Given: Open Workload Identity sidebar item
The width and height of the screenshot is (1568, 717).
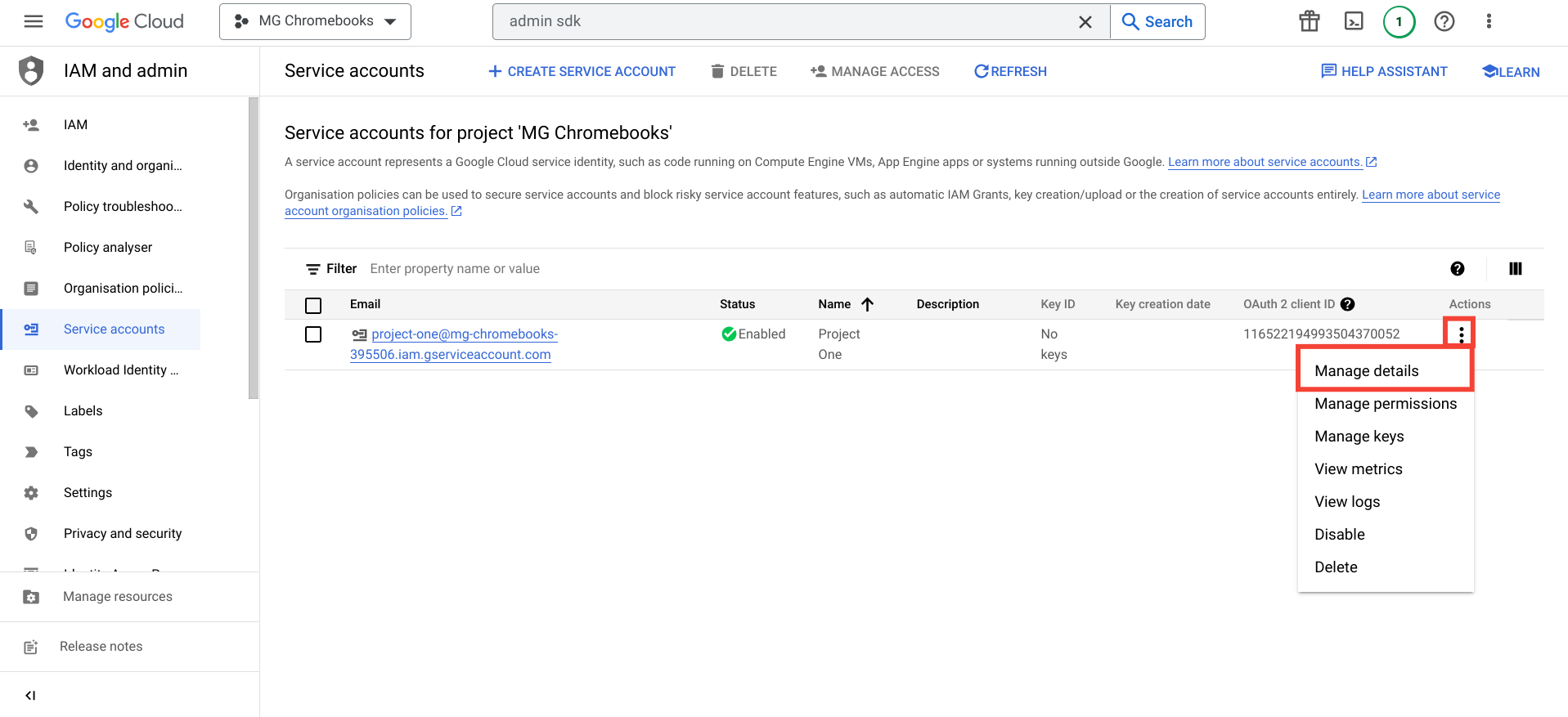Looking at the screenshot, I should tap(101, 370).
